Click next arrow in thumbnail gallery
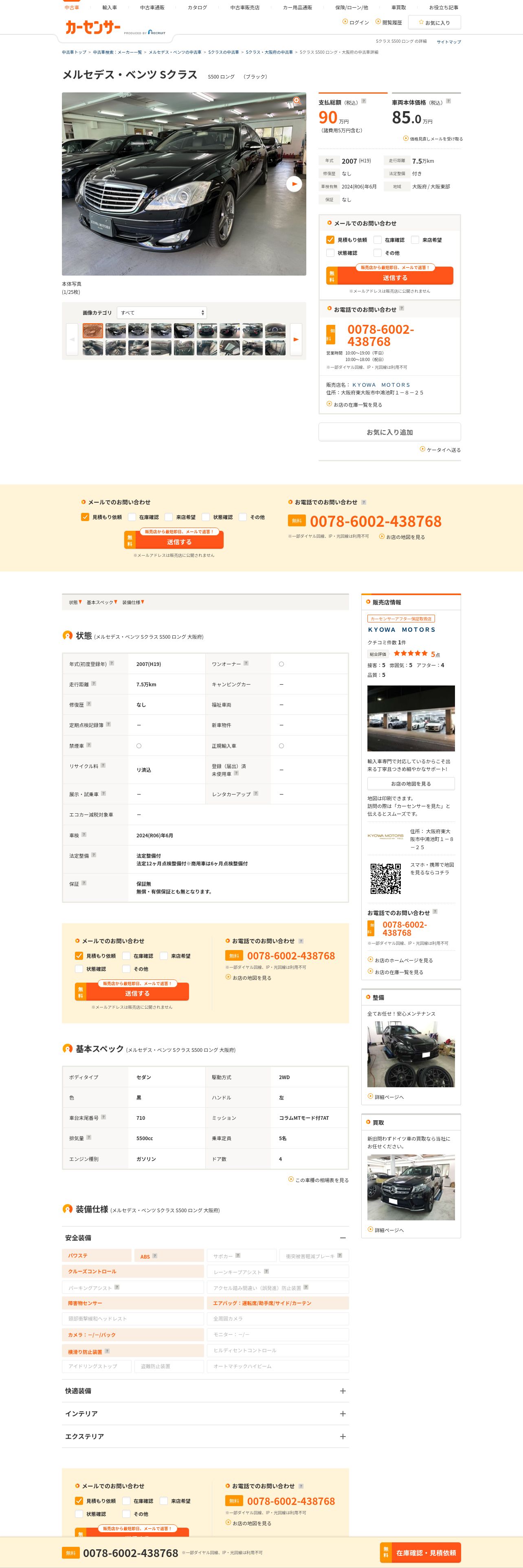This screenshot has width=523, height=1568. click(296, 339)
